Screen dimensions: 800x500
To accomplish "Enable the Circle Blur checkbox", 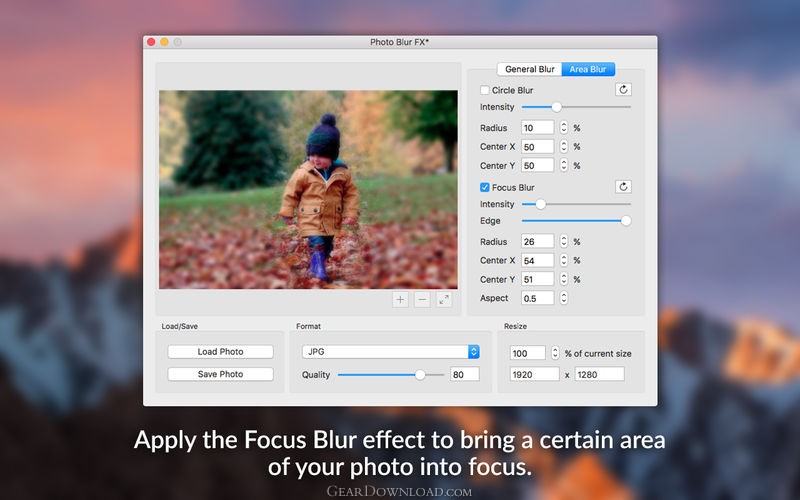I will [x=485, y=90].
